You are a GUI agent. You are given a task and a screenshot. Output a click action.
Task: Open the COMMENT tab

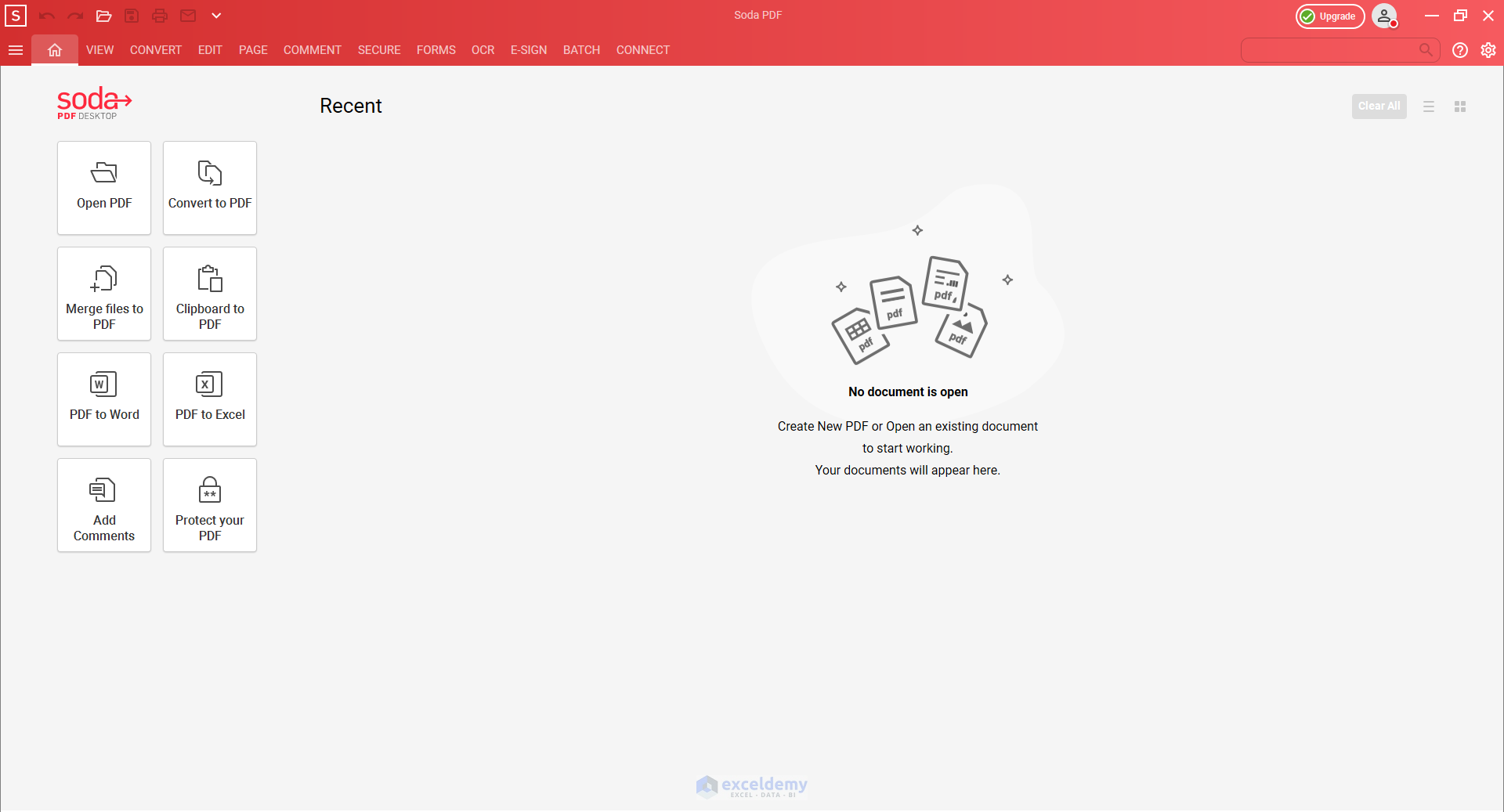(313, 50)
